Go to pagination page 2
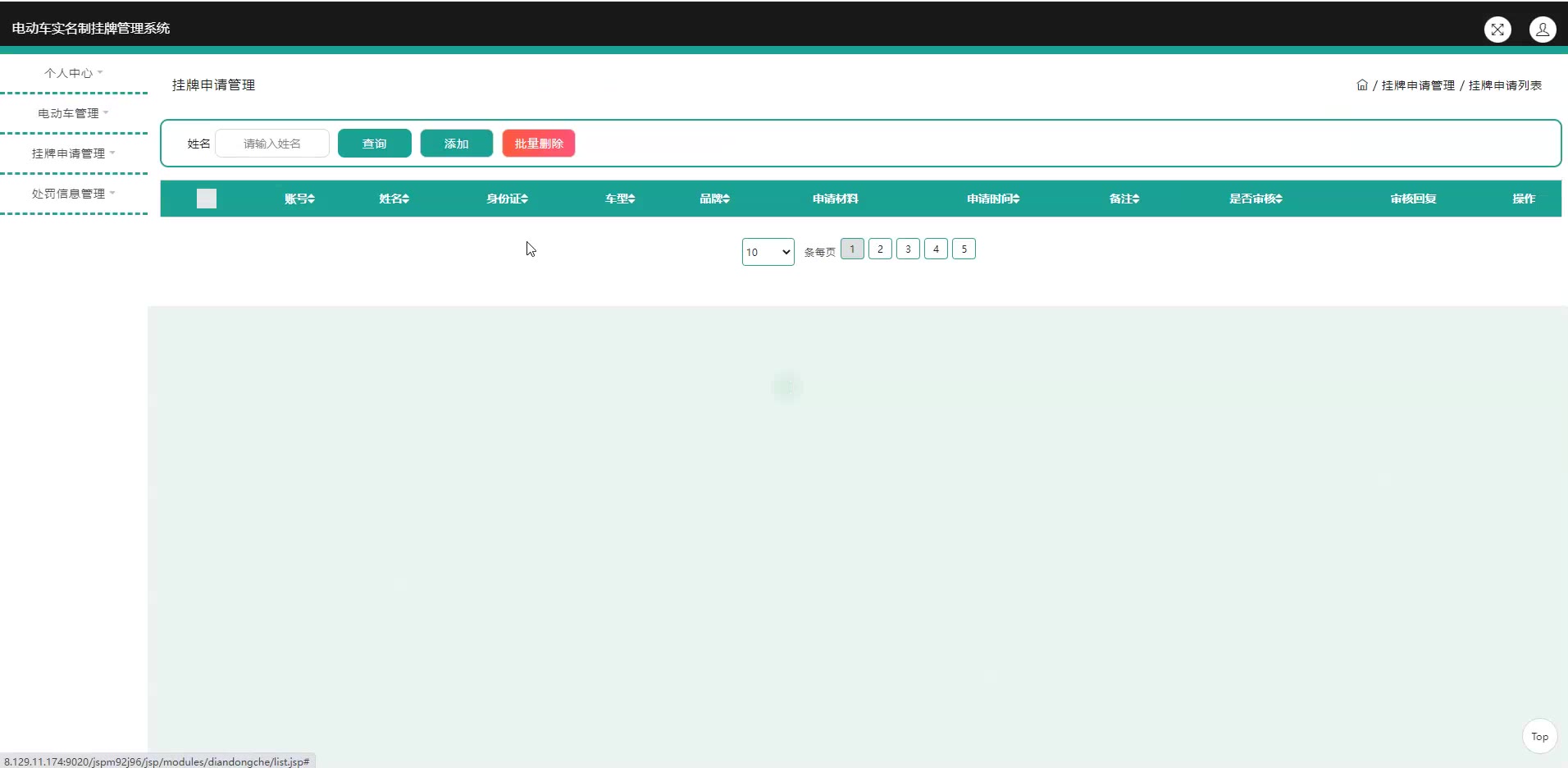Image resolution: width=1568 pixels, height=768 pixels. tap(880, 249)
